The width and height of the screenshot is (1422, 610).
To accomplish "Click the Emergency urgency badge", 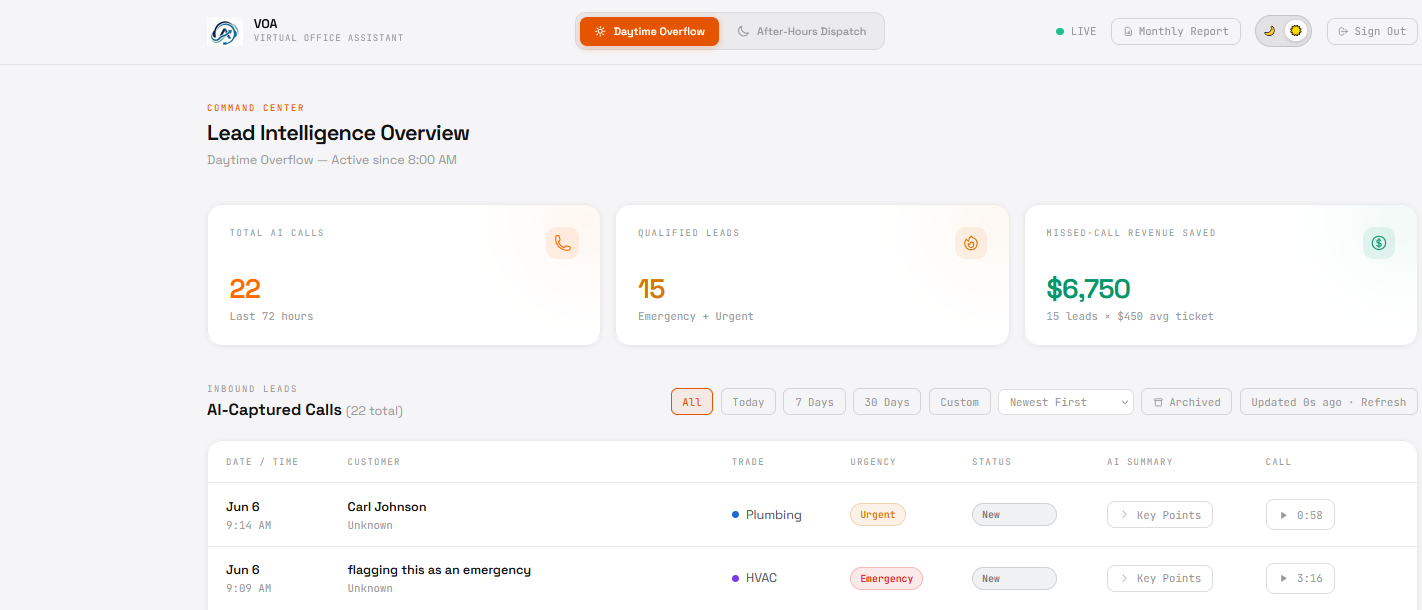I will click(x=886, y=578).
